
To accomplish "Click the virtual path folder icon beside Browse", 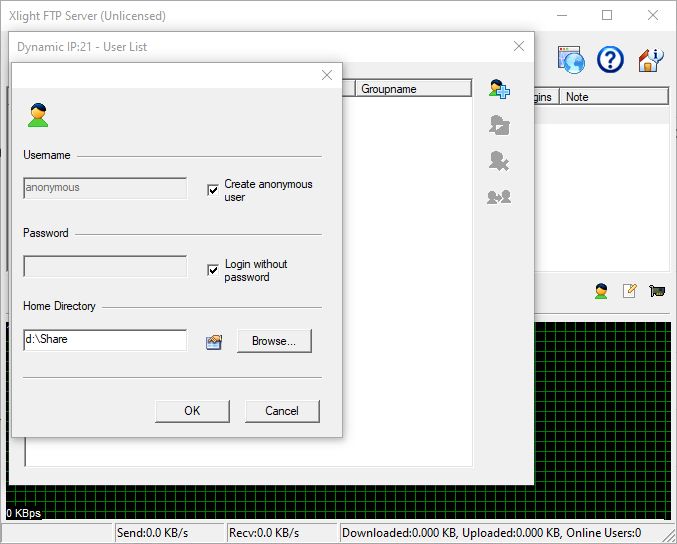I will coord(214,342).
